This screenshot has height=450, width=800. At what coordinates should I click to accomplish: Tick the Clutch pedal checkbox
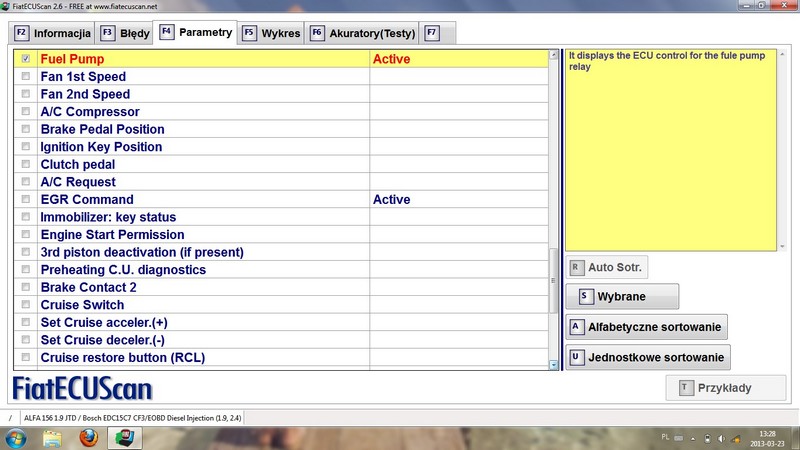point(26,164)
